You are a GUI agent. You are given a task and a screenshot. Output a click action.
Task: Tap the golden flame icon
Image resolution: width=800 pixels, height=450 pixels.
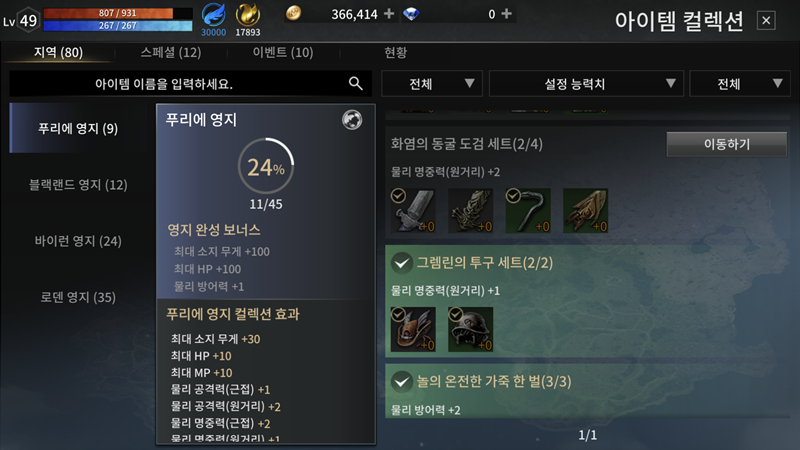pyautogui.click(x=247, y=14)
